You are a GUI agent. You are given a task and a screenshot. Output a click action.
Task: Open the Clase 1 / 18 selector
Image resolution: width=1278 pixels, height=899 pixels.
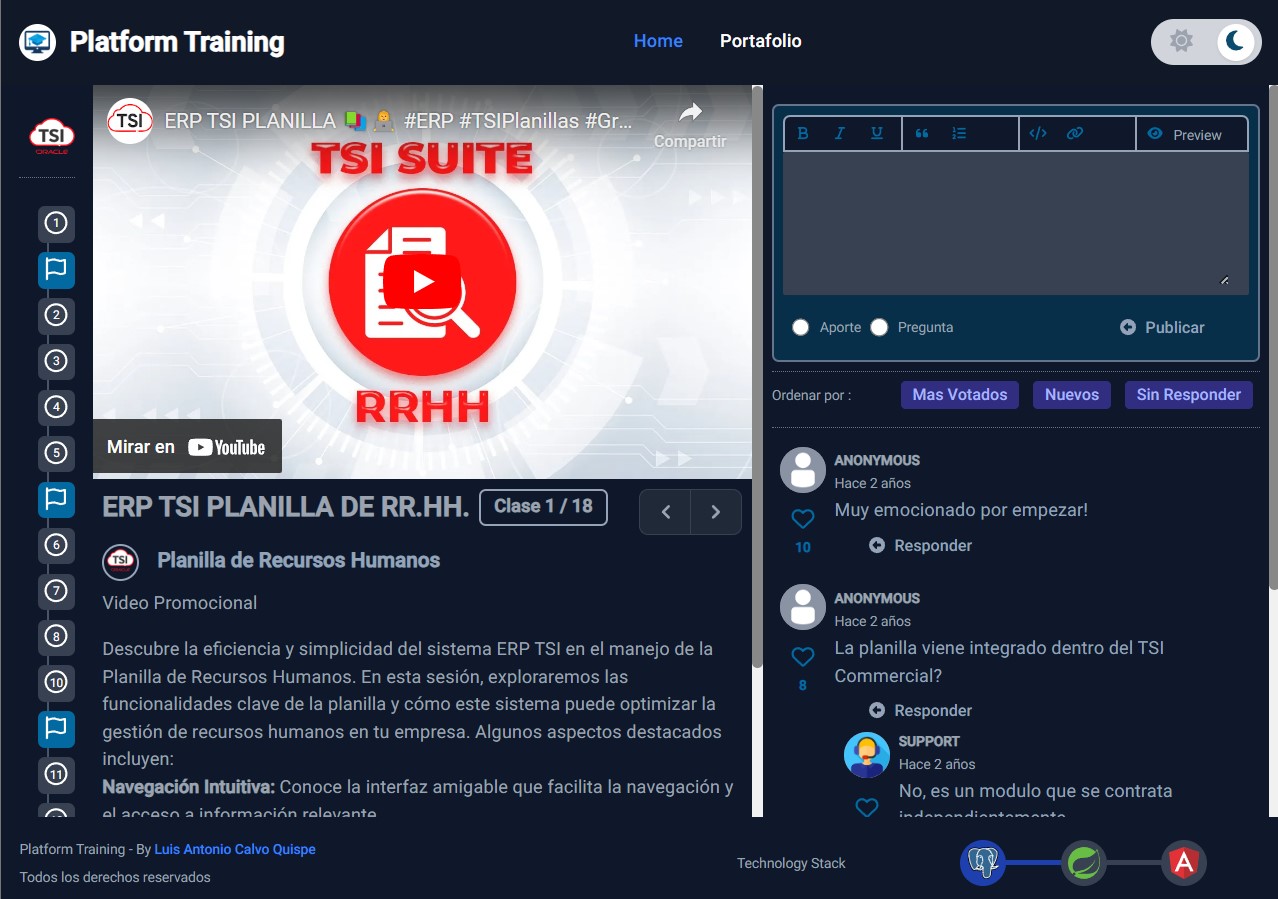click(x=543, y=507)
